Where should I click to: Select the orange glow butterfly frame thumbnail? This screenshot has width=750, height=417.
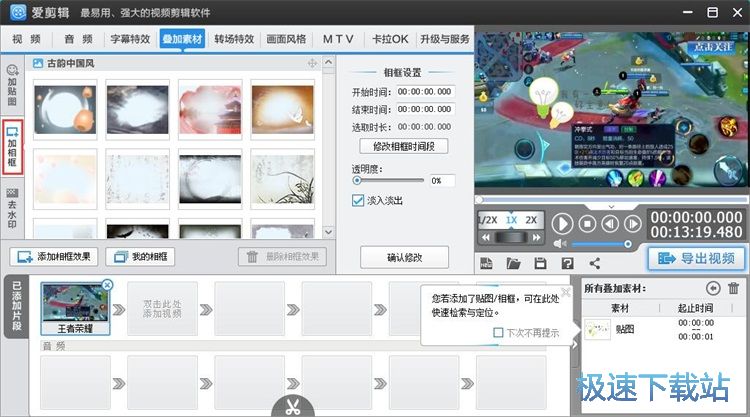click(283, 110)
